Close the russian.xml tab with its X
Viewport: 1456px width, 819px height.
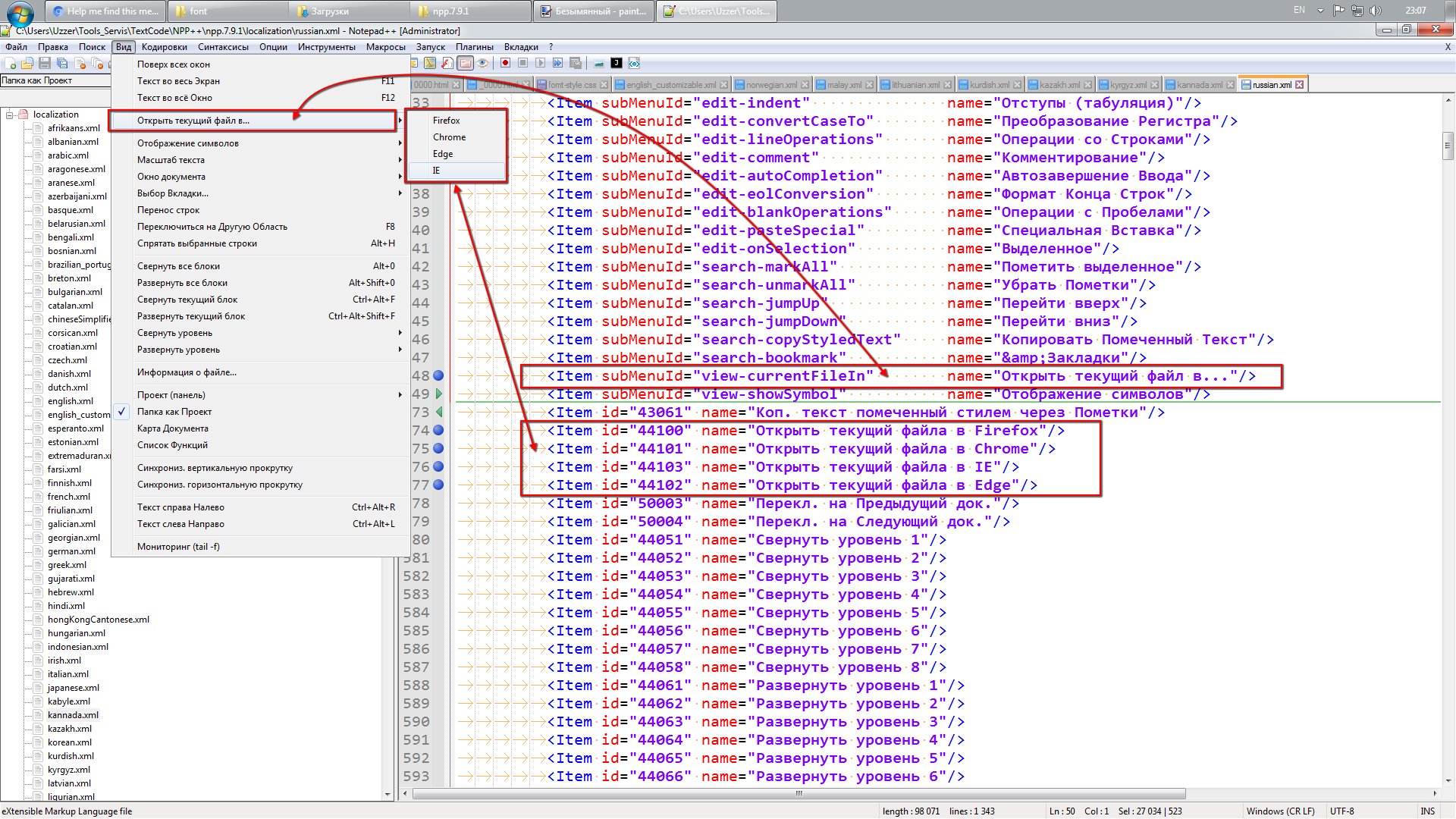coord(1299,84)
